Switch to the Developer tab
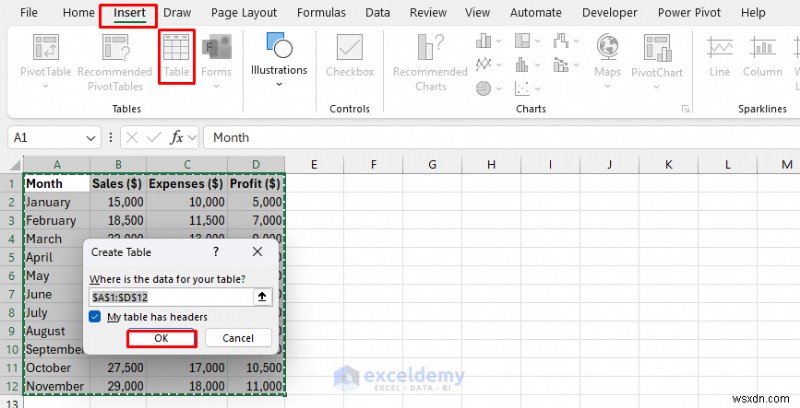Viewport: 800px width, 408px height. 610,13
